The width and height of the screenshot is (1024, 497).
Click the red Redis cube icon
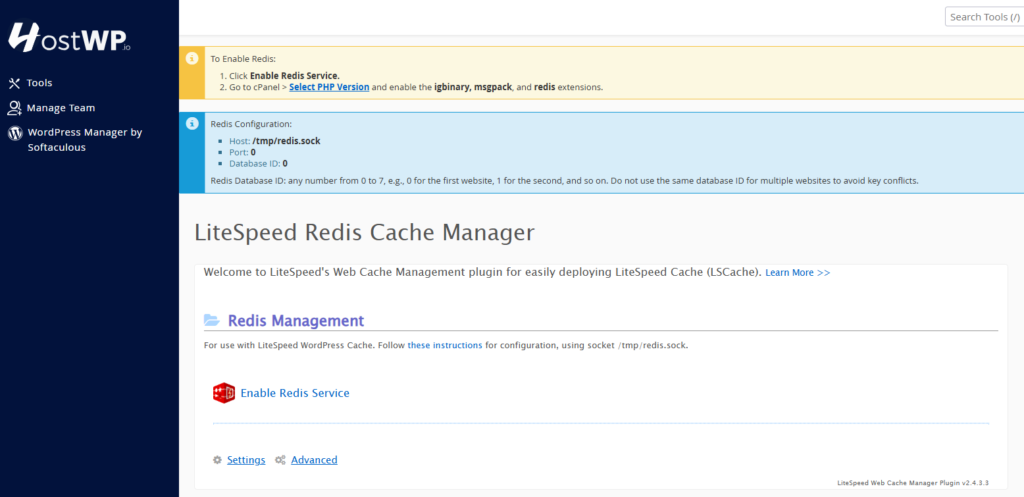(224, 393)
